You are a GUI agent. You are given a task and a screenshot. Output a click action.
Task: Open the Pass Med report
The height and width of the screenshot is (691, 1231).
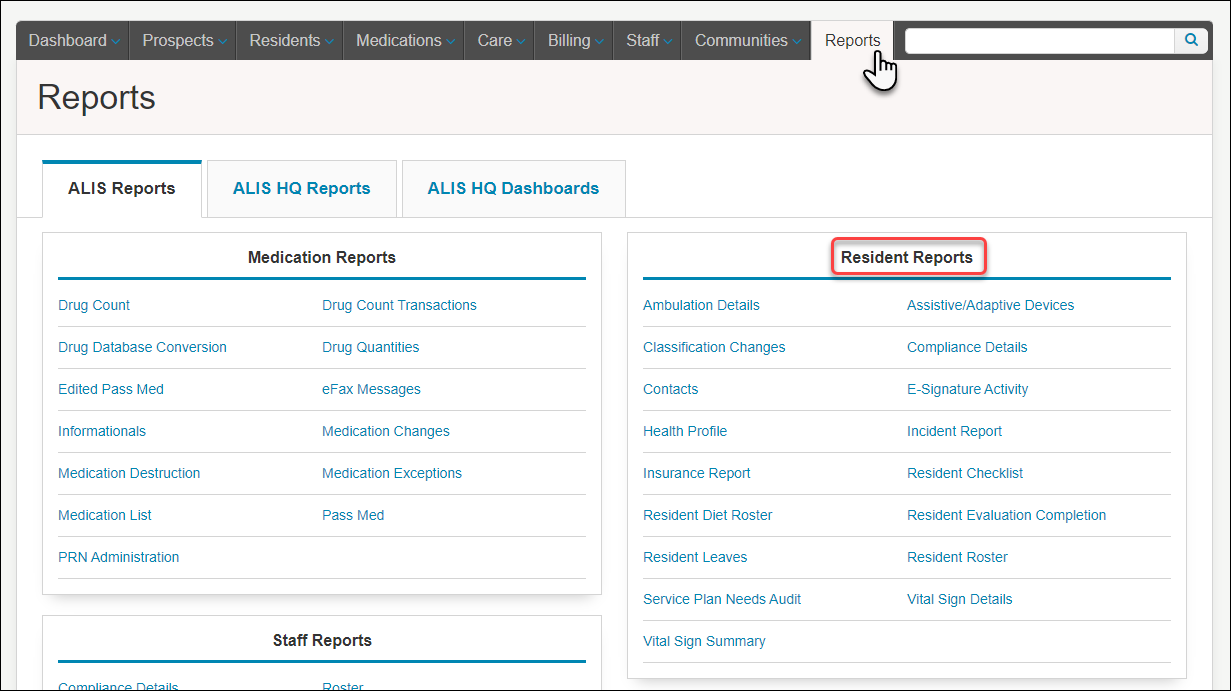353,515
